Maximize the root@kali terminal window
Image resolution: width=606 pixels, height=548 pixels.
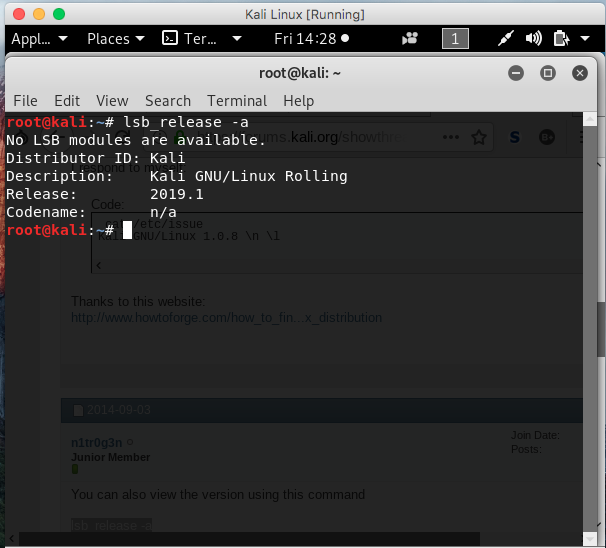(x=547, y=73)
